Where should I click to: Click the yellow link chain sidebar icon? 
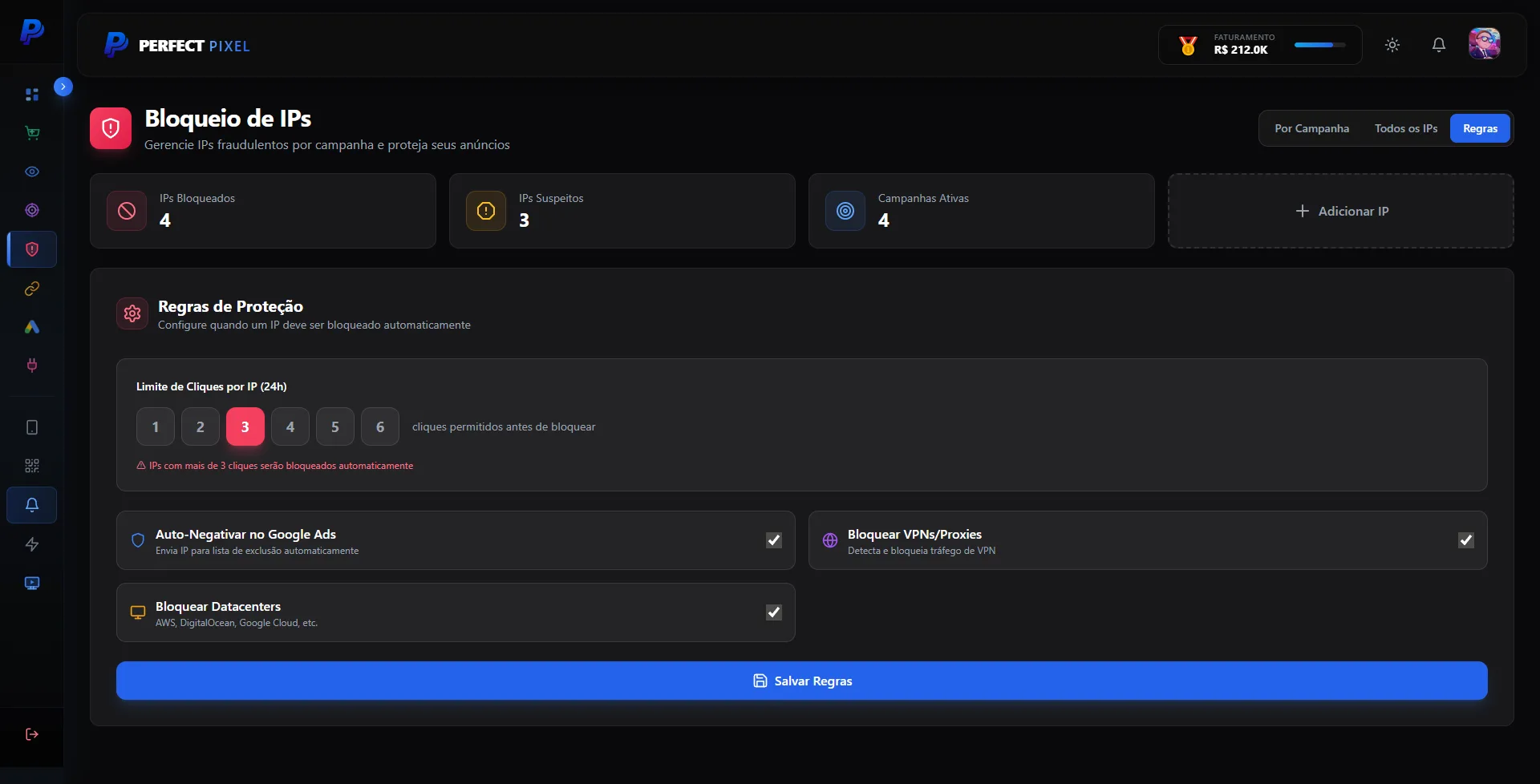point(32,289)
